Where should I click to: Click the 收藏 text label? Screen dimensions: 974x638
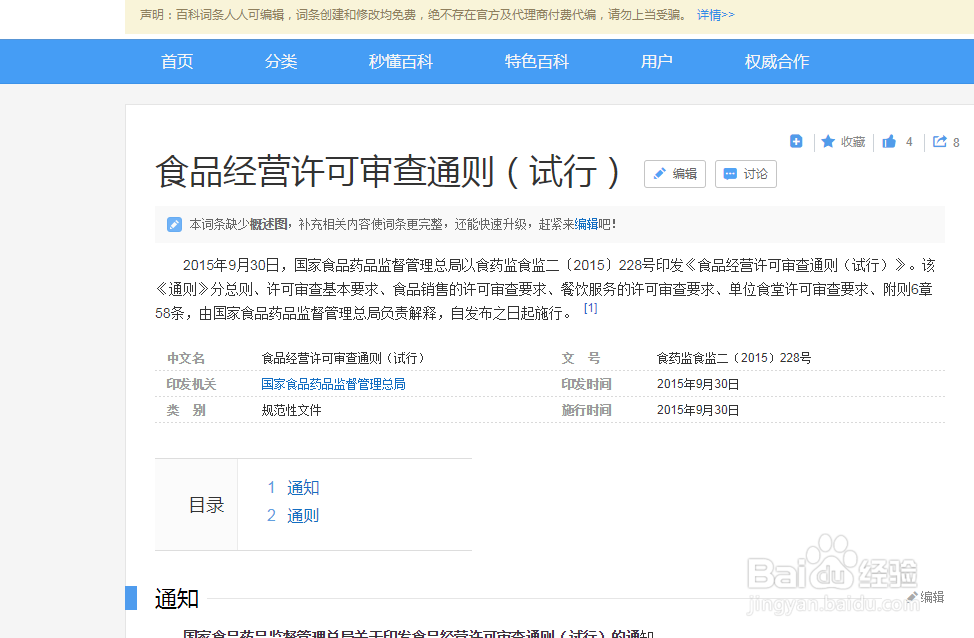click(x=853, y=142)
